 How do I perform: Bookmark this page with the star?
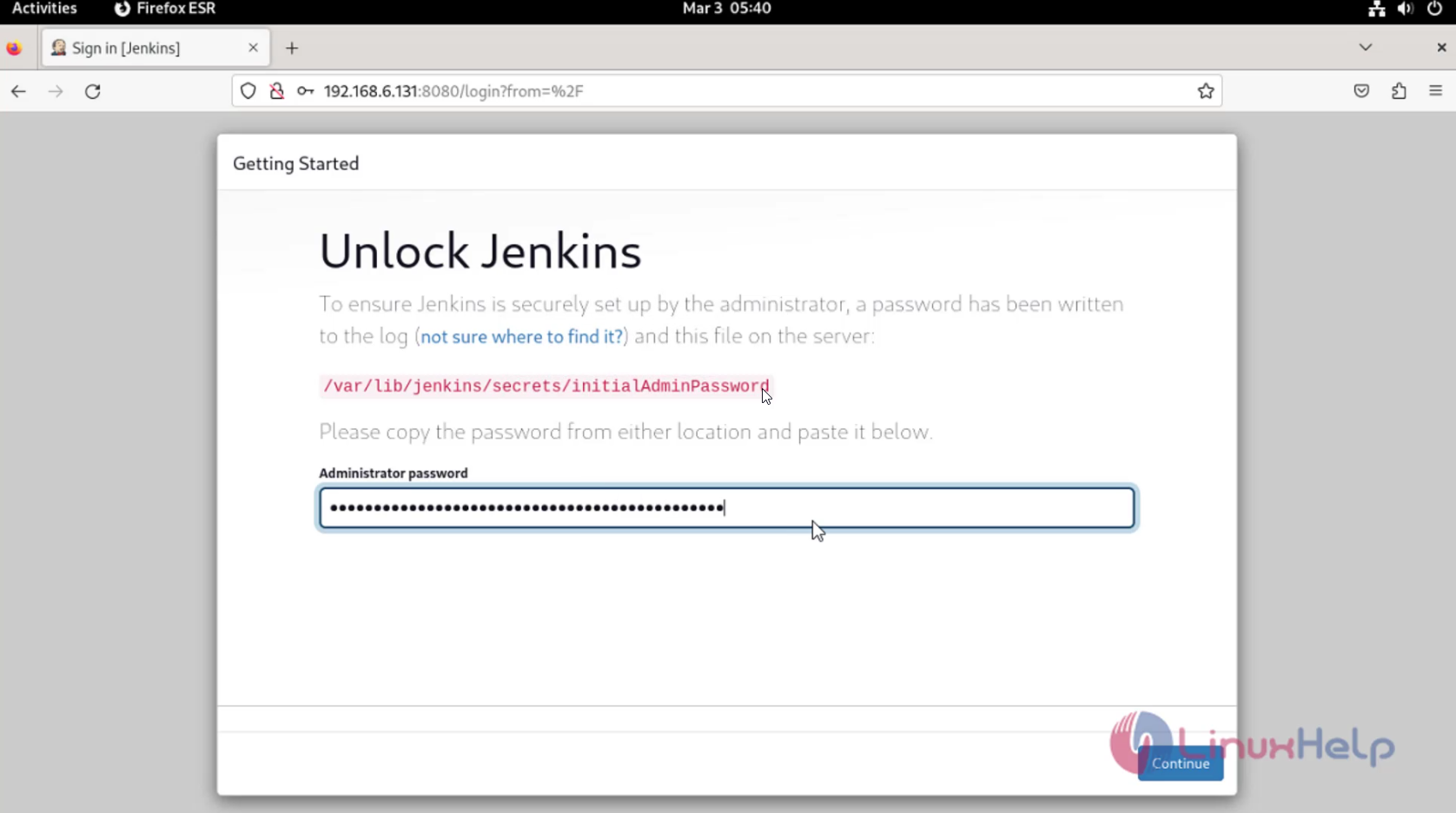(x=1206, y=91)
